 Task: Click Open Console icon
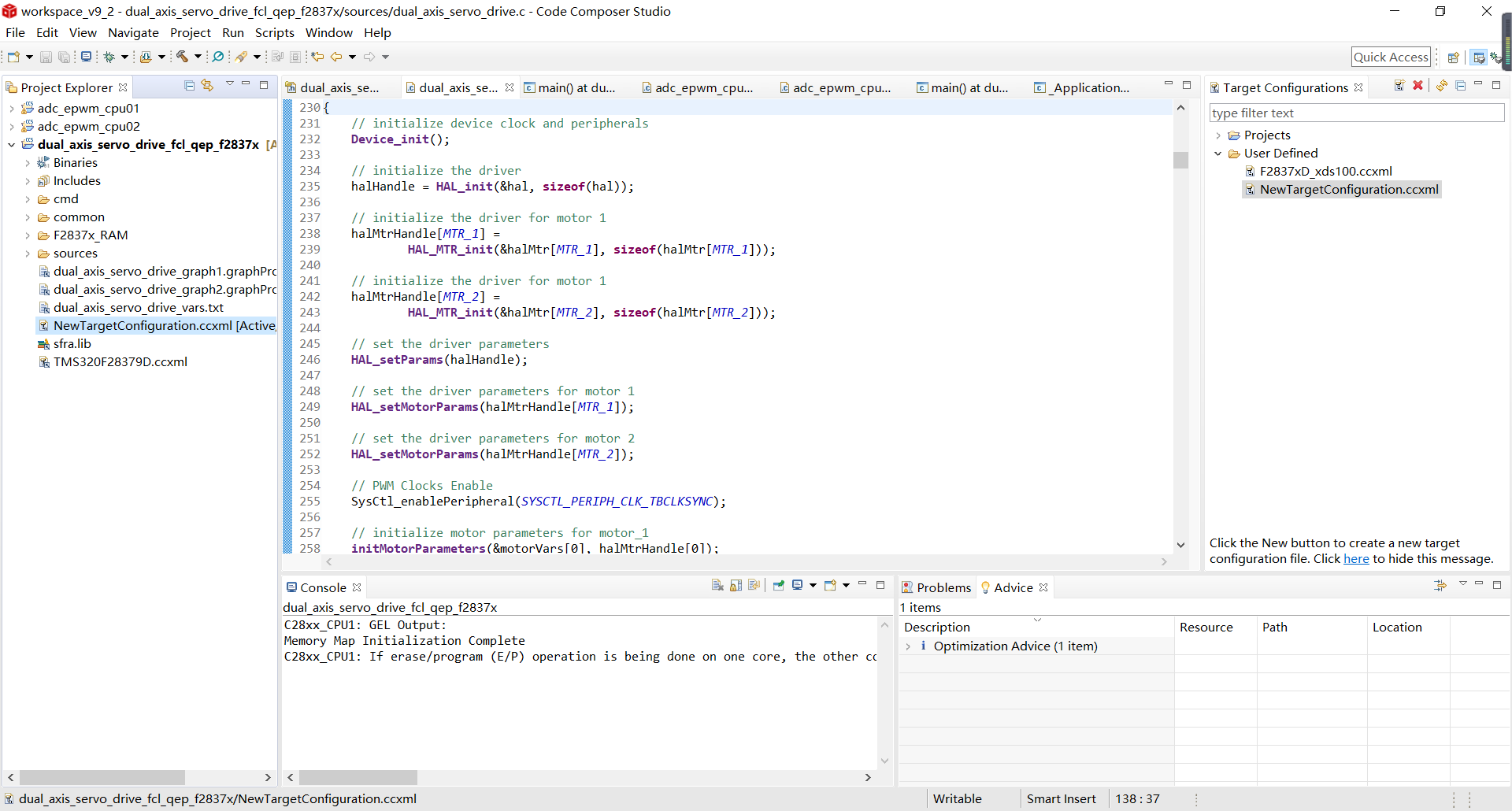tap(830, 585)
